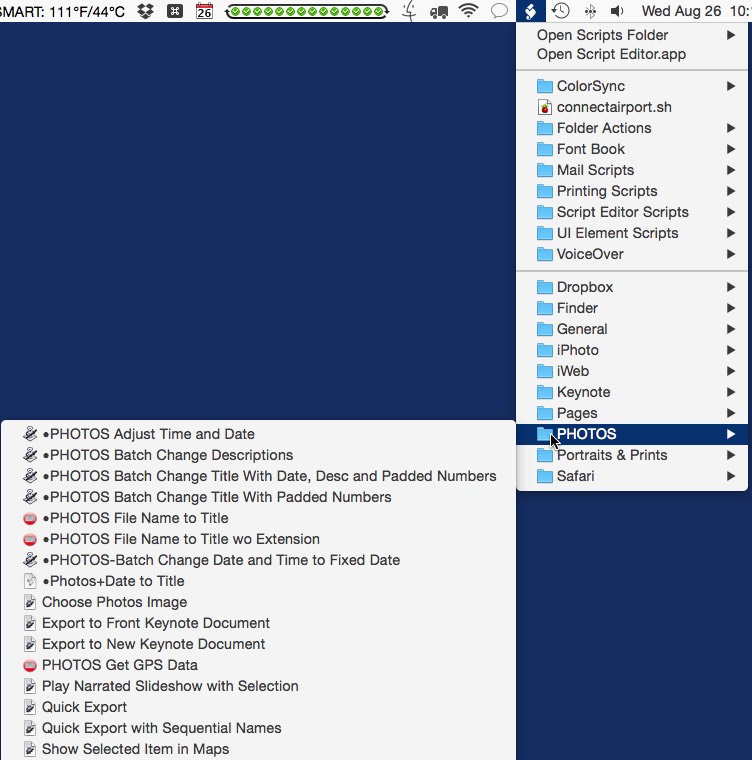Run Export to New Keynote Document
Image resolution: width=752 pixels, height=760 pixels.
pyautogui.click(x=258, y=644)
